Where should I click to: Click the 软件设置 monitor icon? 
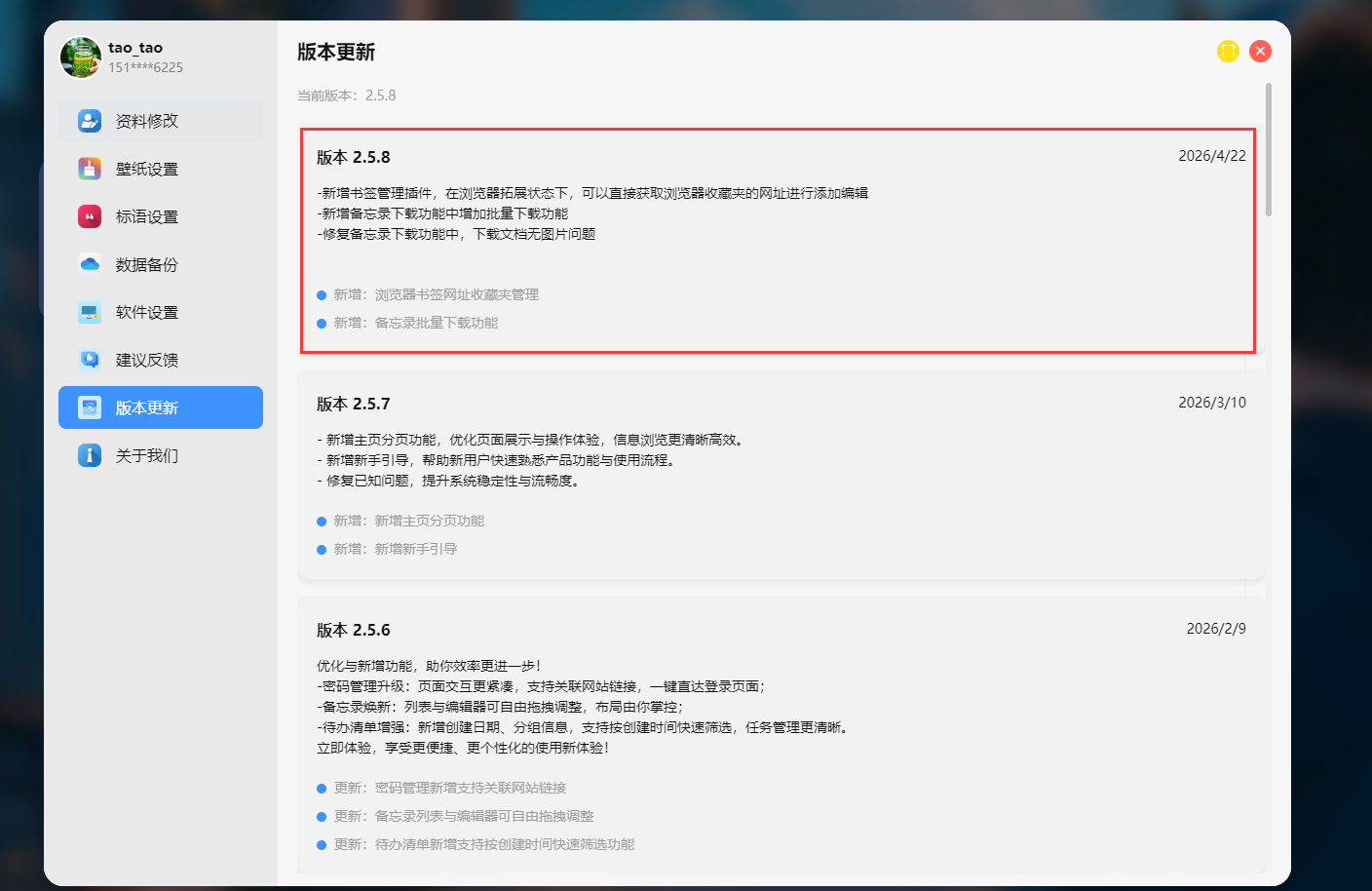point(90,312)
